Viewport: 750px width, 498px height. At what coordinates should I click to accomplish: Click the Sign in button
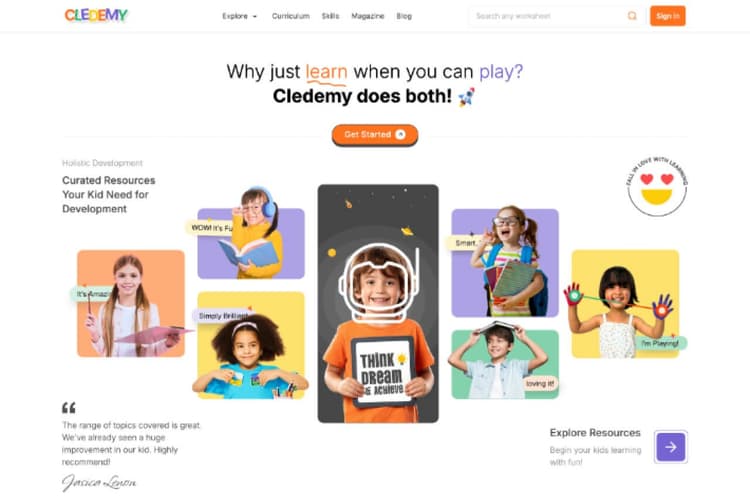pyautogui.click(x=668, y=16)
